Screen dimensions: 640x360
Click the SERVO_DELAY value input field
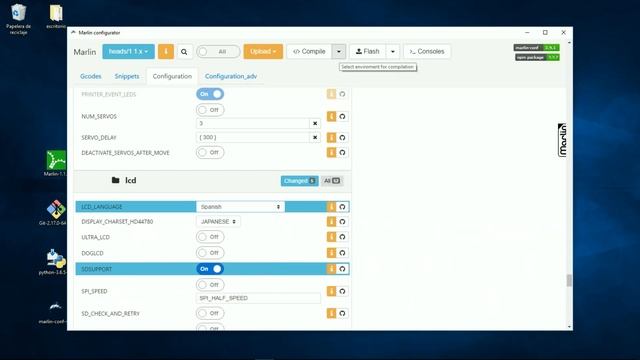click(x=253, y=138)
